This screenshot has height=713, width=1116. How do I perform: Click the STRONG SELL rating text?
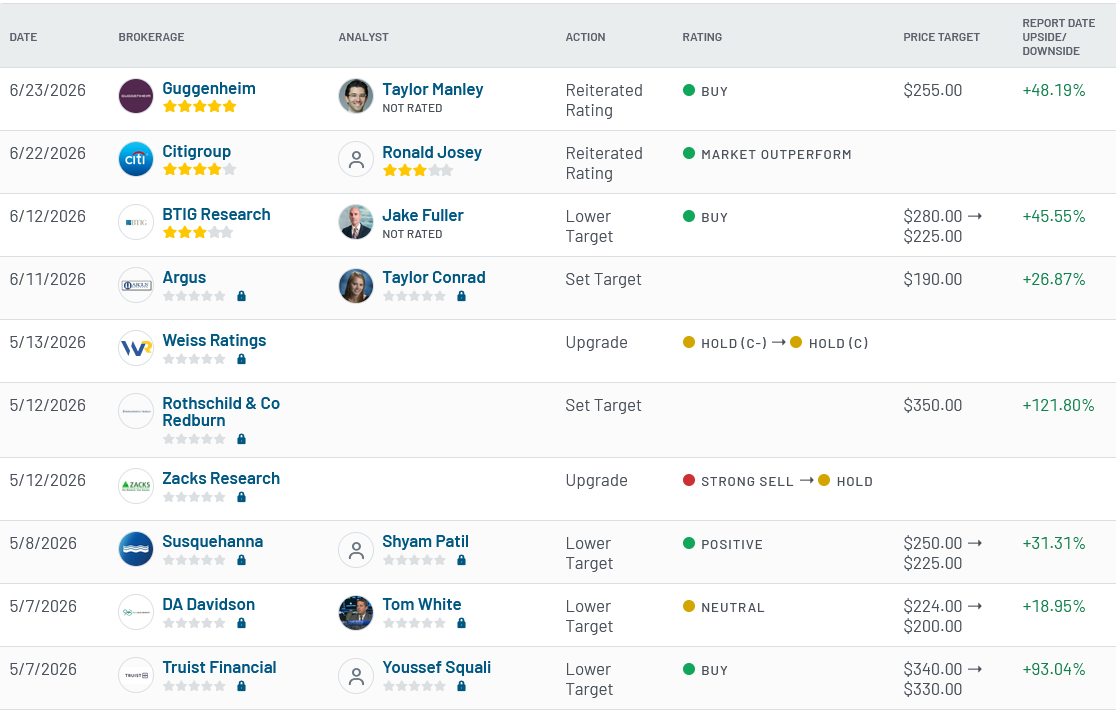coord(747,482)
